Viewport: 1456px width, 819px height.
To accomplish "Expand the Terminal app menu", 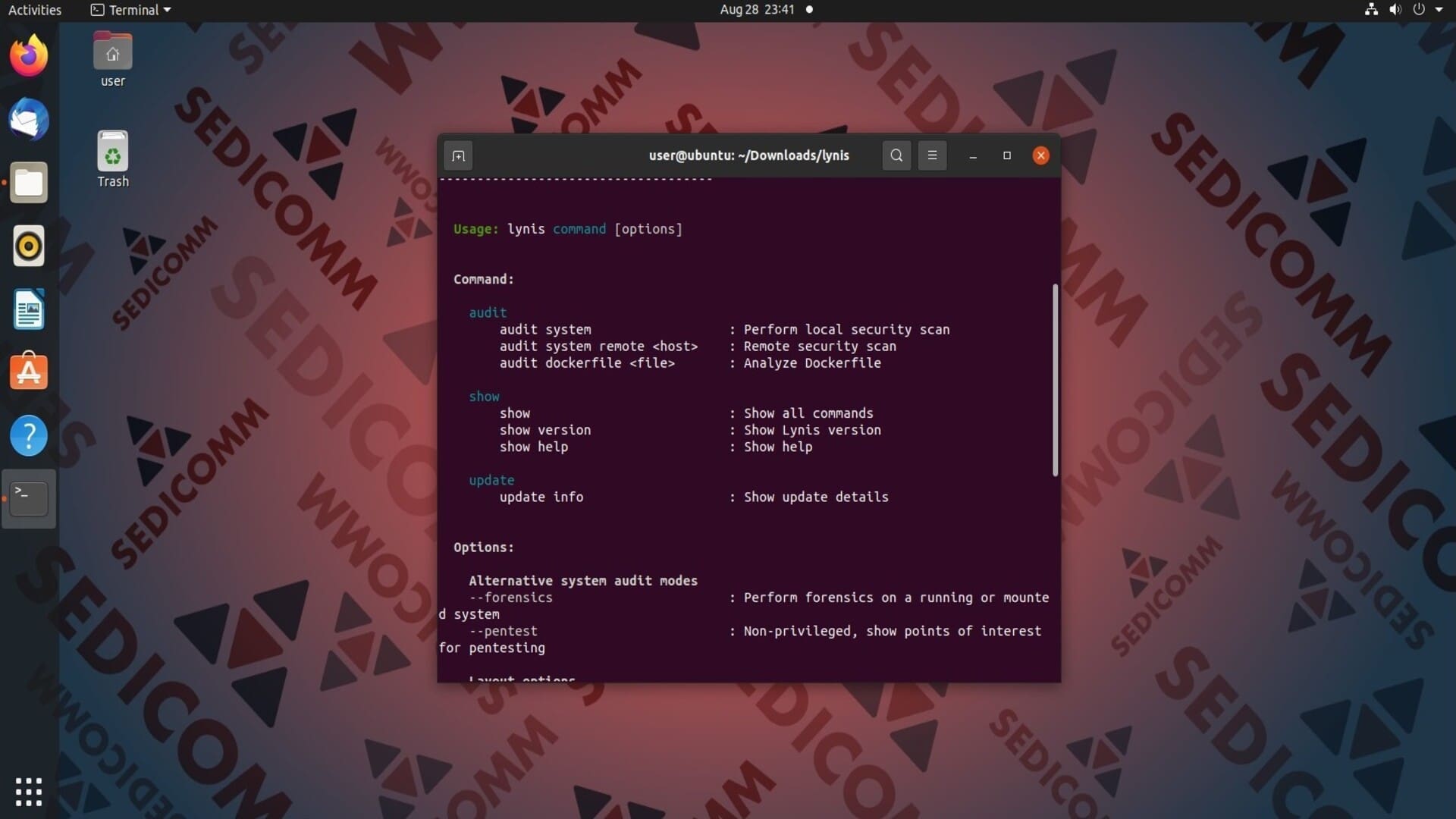I will 131,10.
